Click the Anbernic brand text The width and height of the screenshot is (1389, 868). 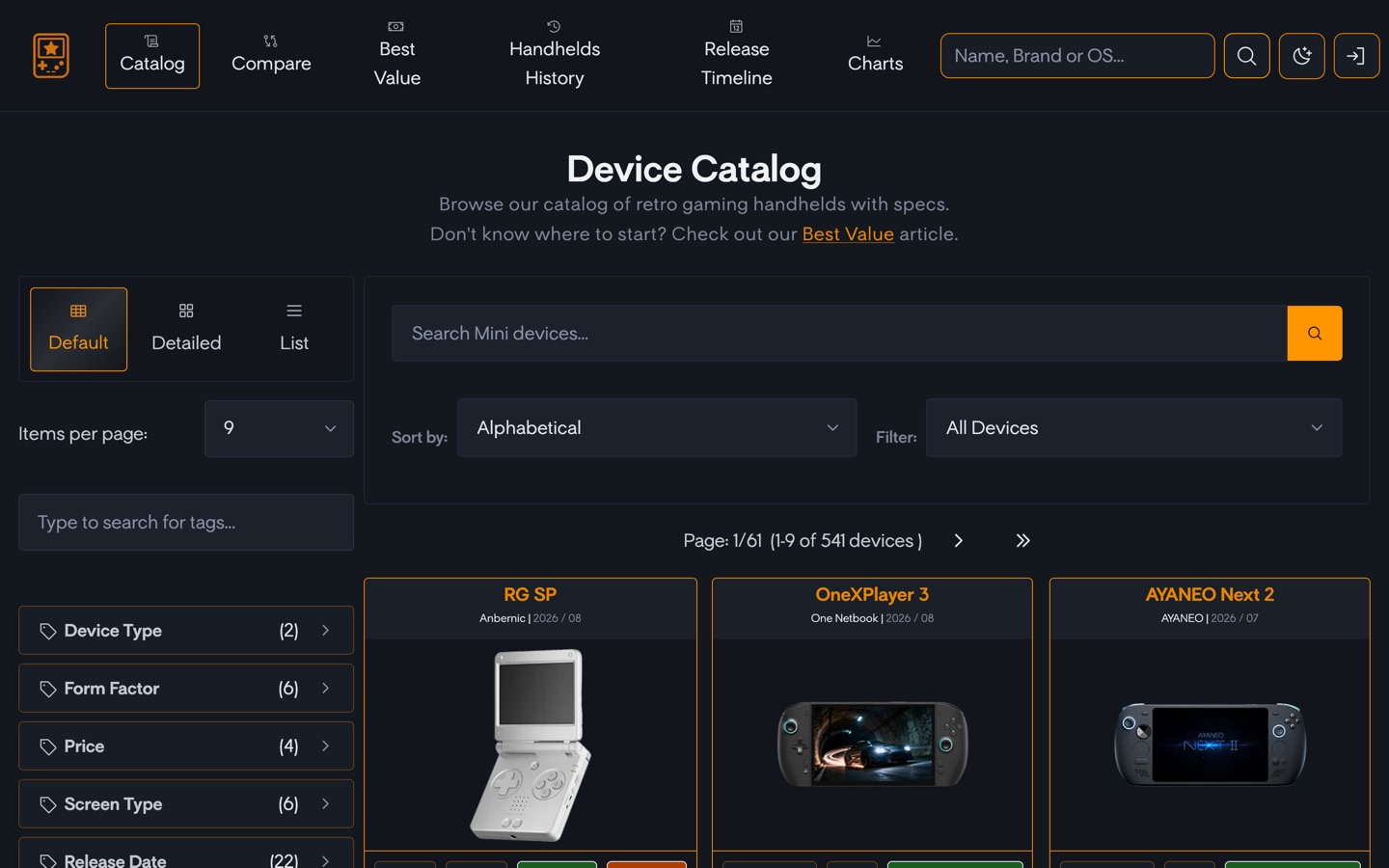pyautogui.click(x=502, y=618)
